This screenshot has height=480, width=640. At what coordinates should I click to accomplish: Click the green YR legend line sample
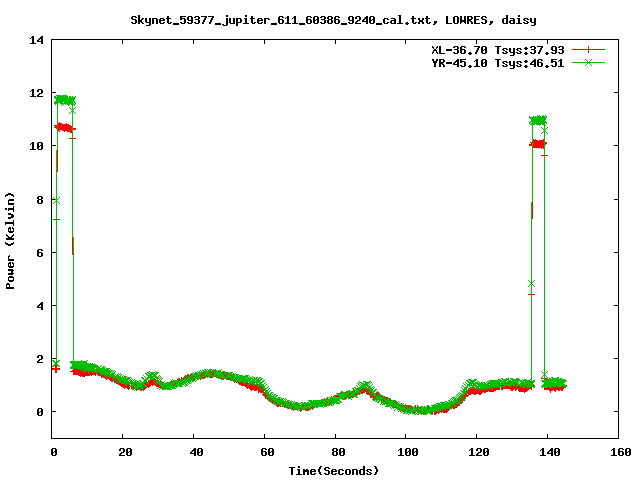[x=588, y=62]
